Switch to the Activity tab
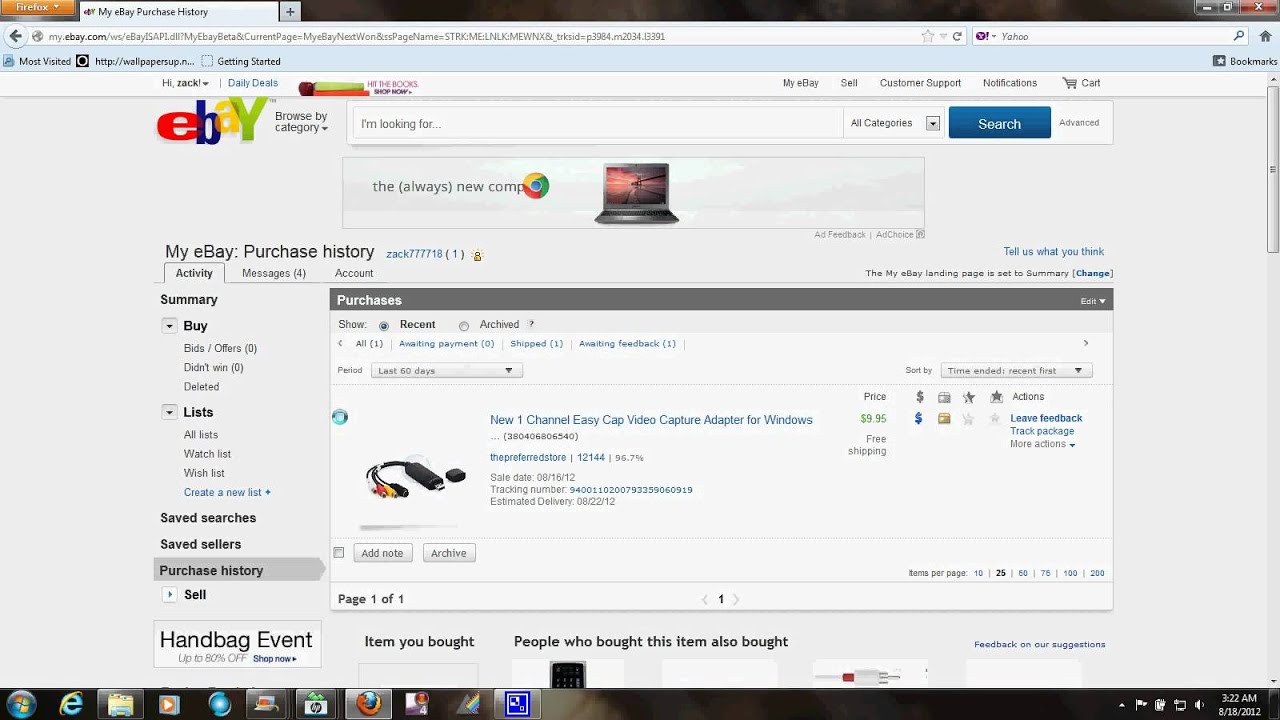 (x=194, y=273)
